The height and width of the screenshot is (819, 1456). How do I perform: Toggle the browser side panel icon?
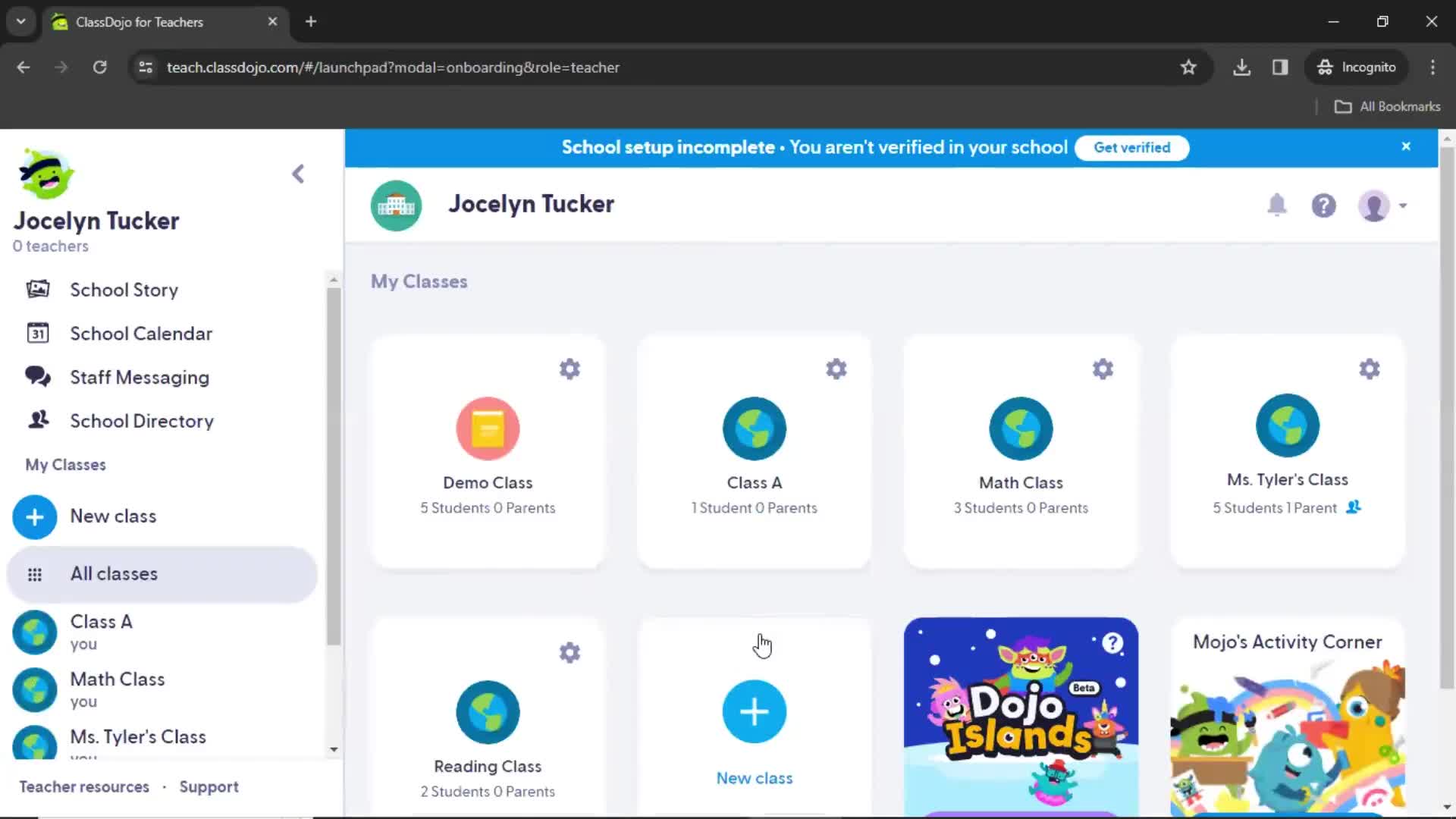tap(1280, 67)
